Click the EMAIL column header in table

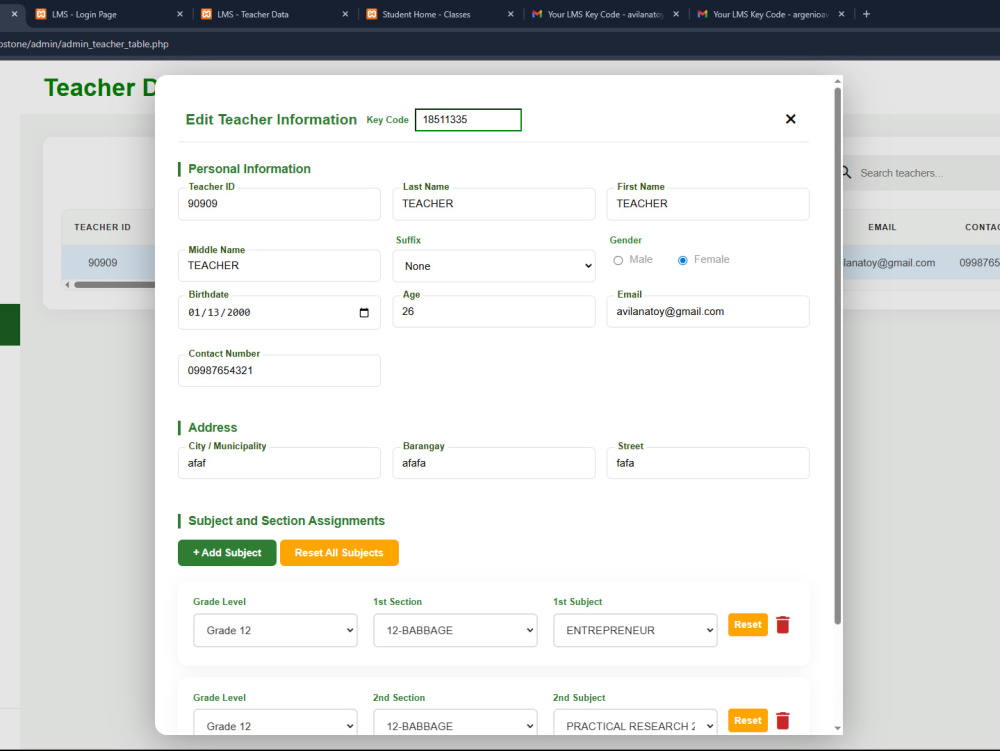click(882, 227)
